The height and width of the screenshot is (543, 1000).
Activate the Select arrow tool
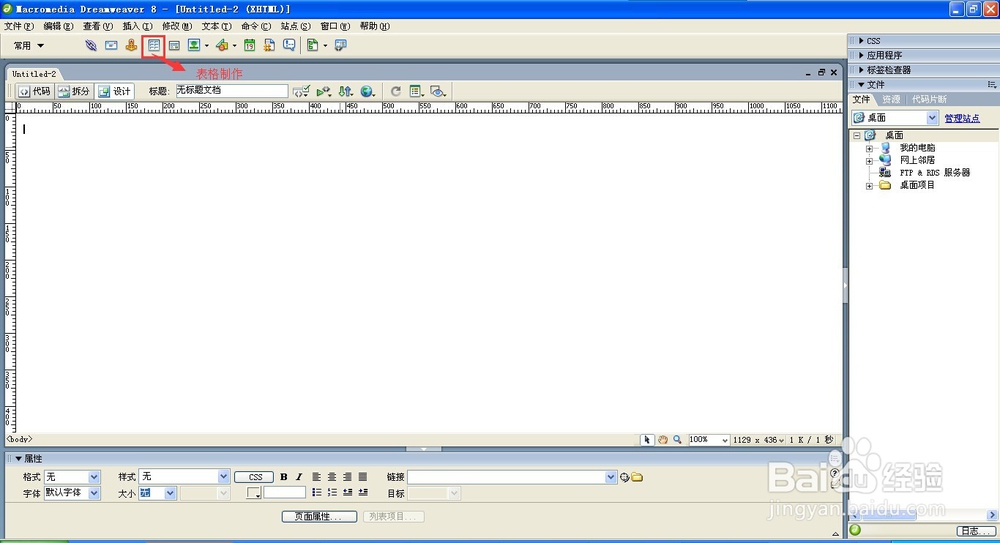(x=647, y=440)
